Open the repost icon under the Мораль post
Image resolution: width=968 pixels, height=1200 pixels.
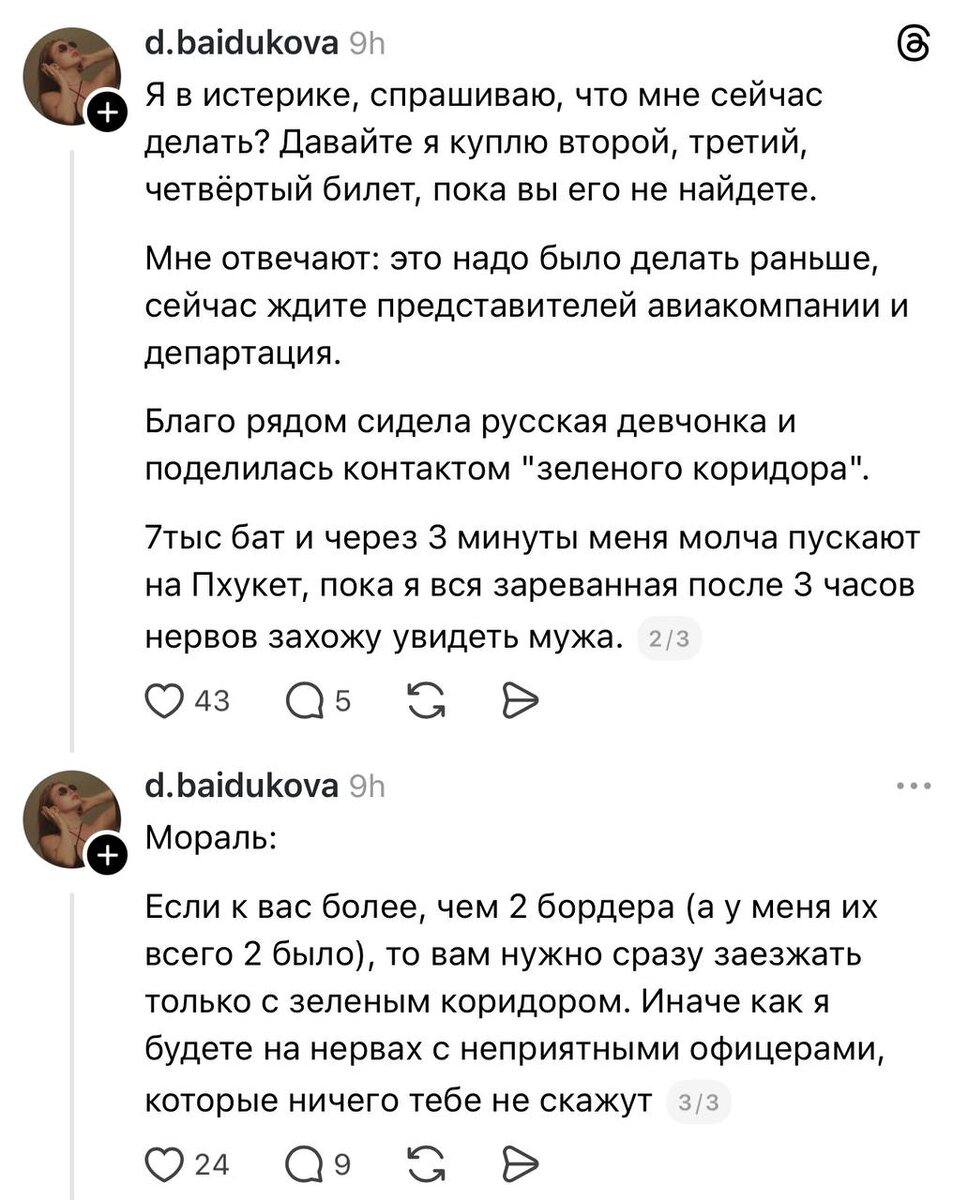(x=428, y=1163)
